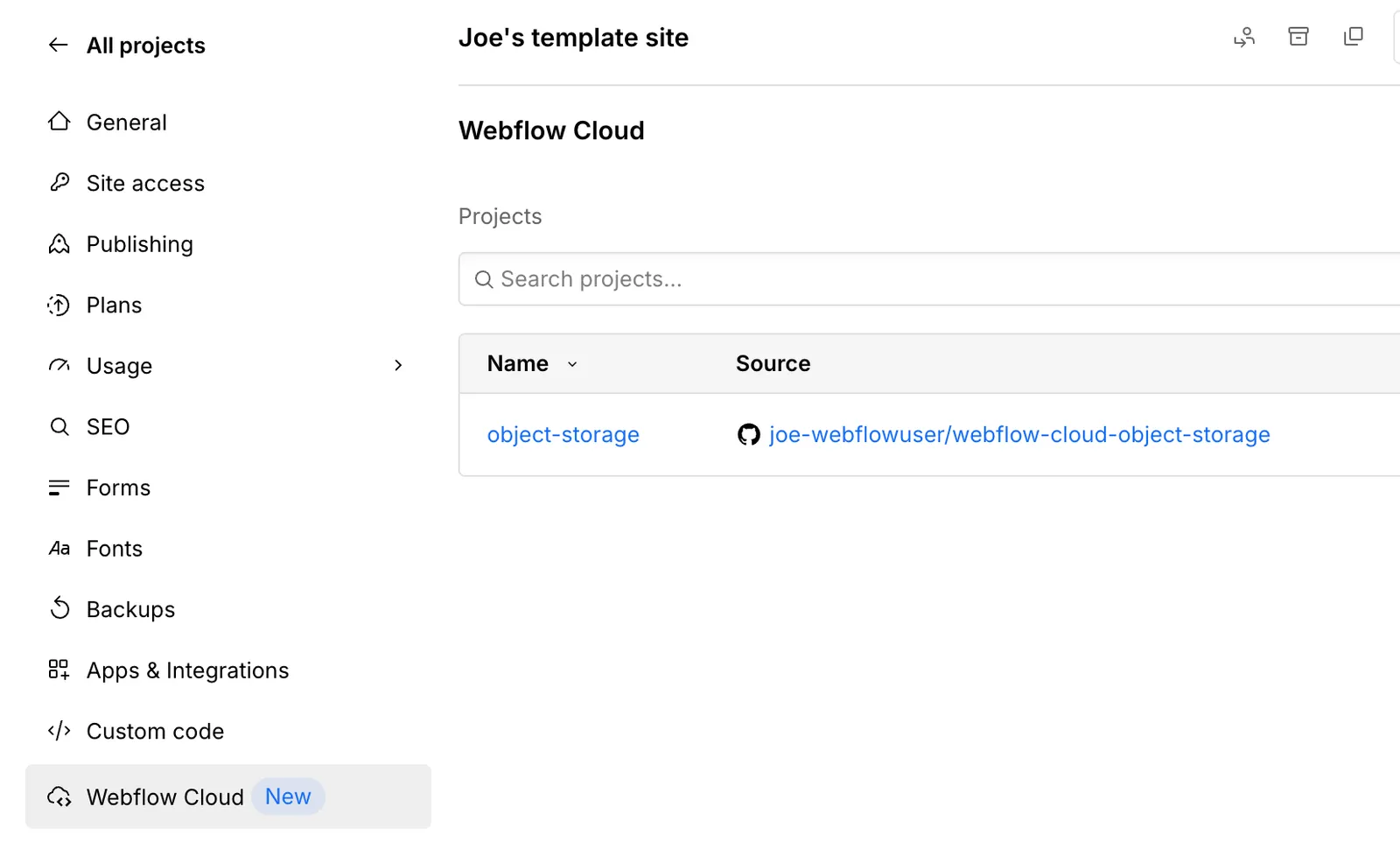Click the Webflow Cloud icon in sidebar
This screenshot has height=842, width=1400.
click(x=59, y=796)
